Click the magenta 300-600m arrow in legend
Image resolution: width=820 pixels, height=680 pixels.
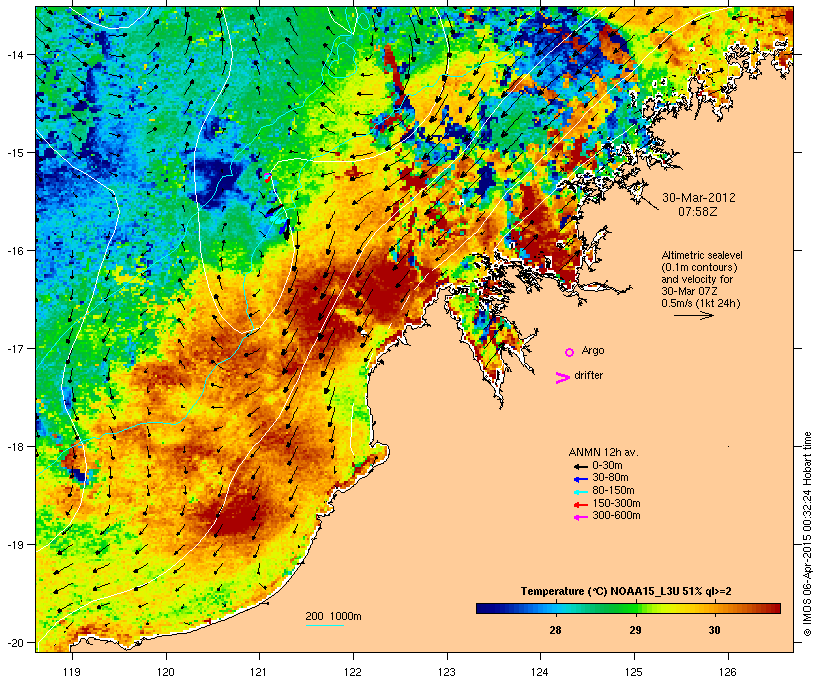tap(580, 517)
